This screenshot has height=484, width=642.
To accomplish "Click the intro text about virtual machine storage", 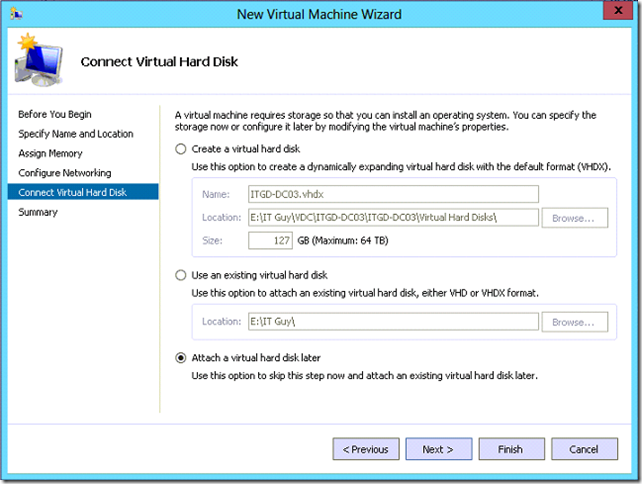I will [x=385, y=121].
